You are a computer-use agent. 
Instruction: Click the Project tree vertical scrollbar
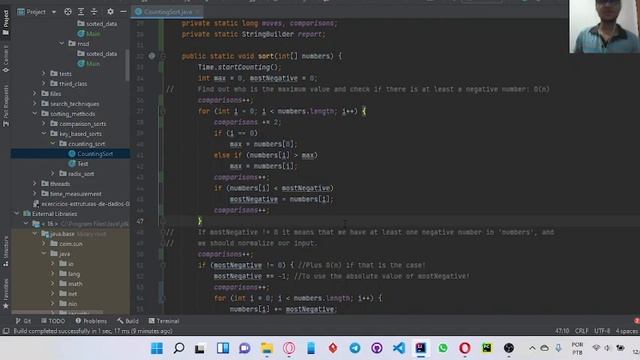click(x=127, y=64)
